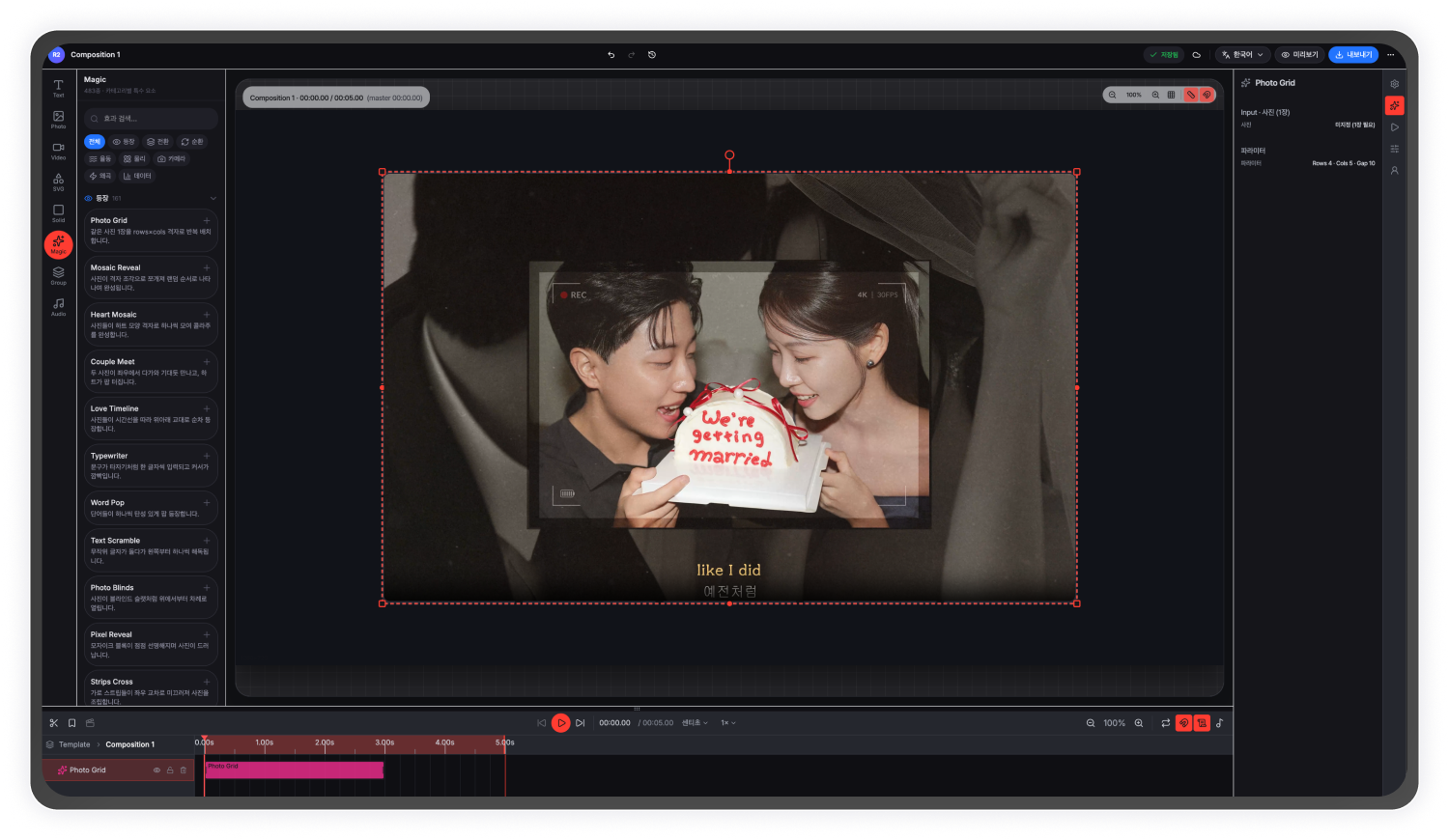Toggle the canvas grid overlay icon
Screen dimensions: 1449x840
[1171, 95]
